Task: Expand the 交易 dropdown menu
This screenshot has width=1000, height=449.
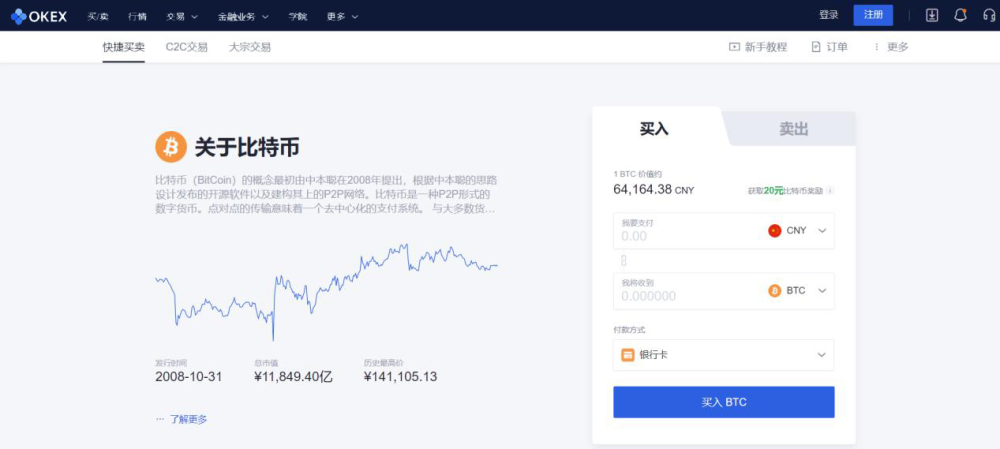Action: 182,16
